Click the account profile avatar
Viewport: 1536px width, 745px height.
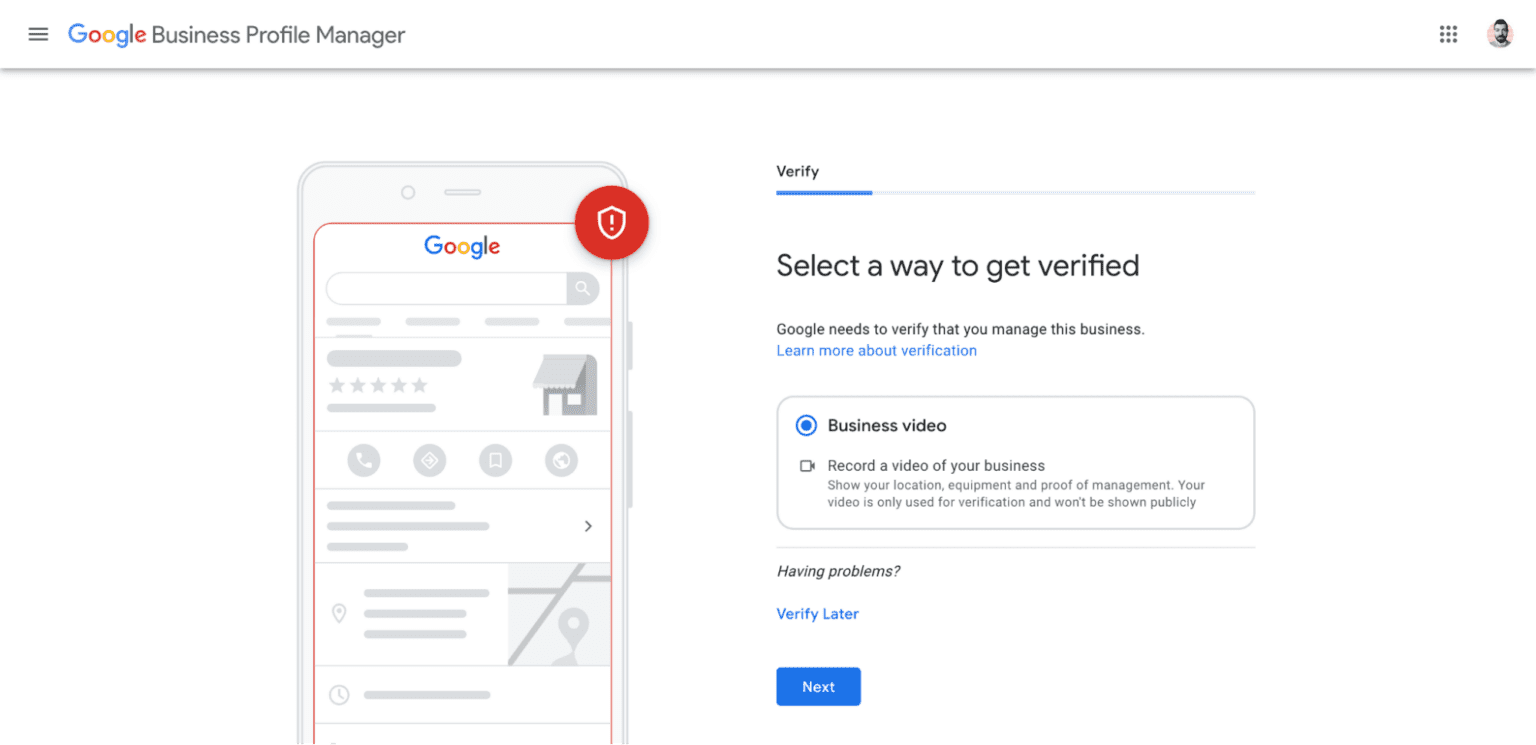[1499, 34]
